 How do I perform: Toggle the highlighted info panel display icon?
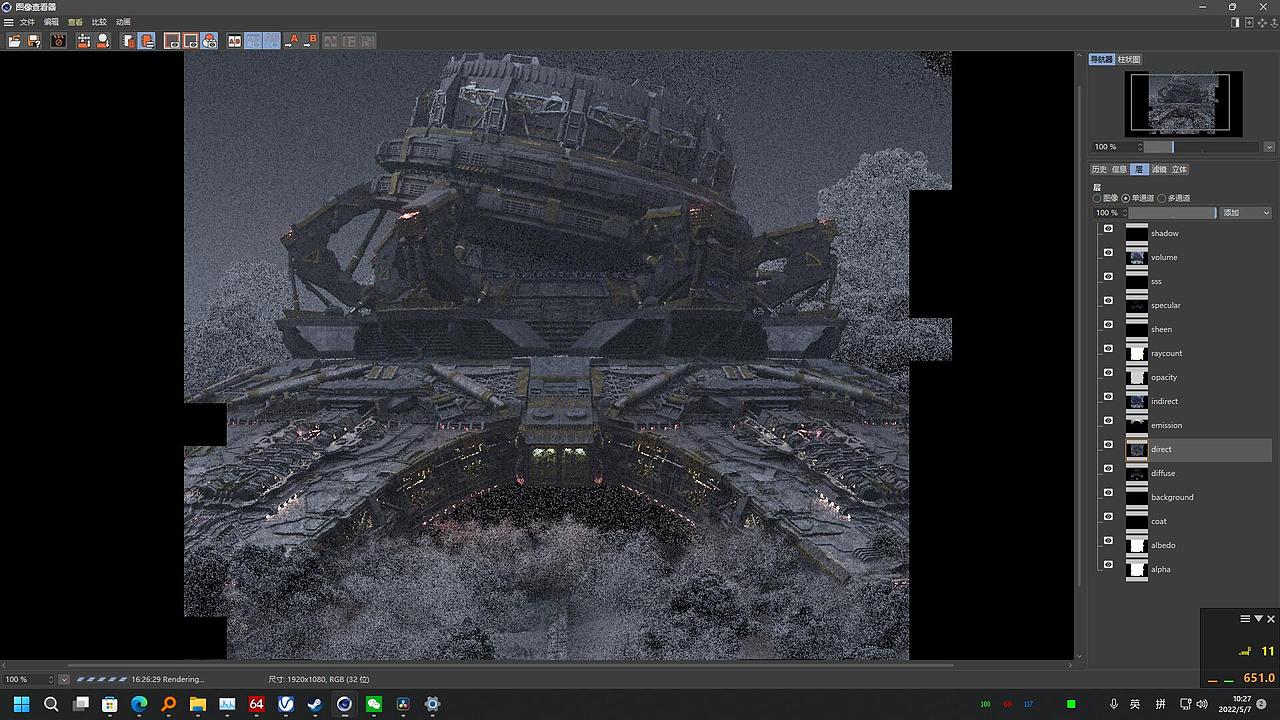tap(147, 41)
